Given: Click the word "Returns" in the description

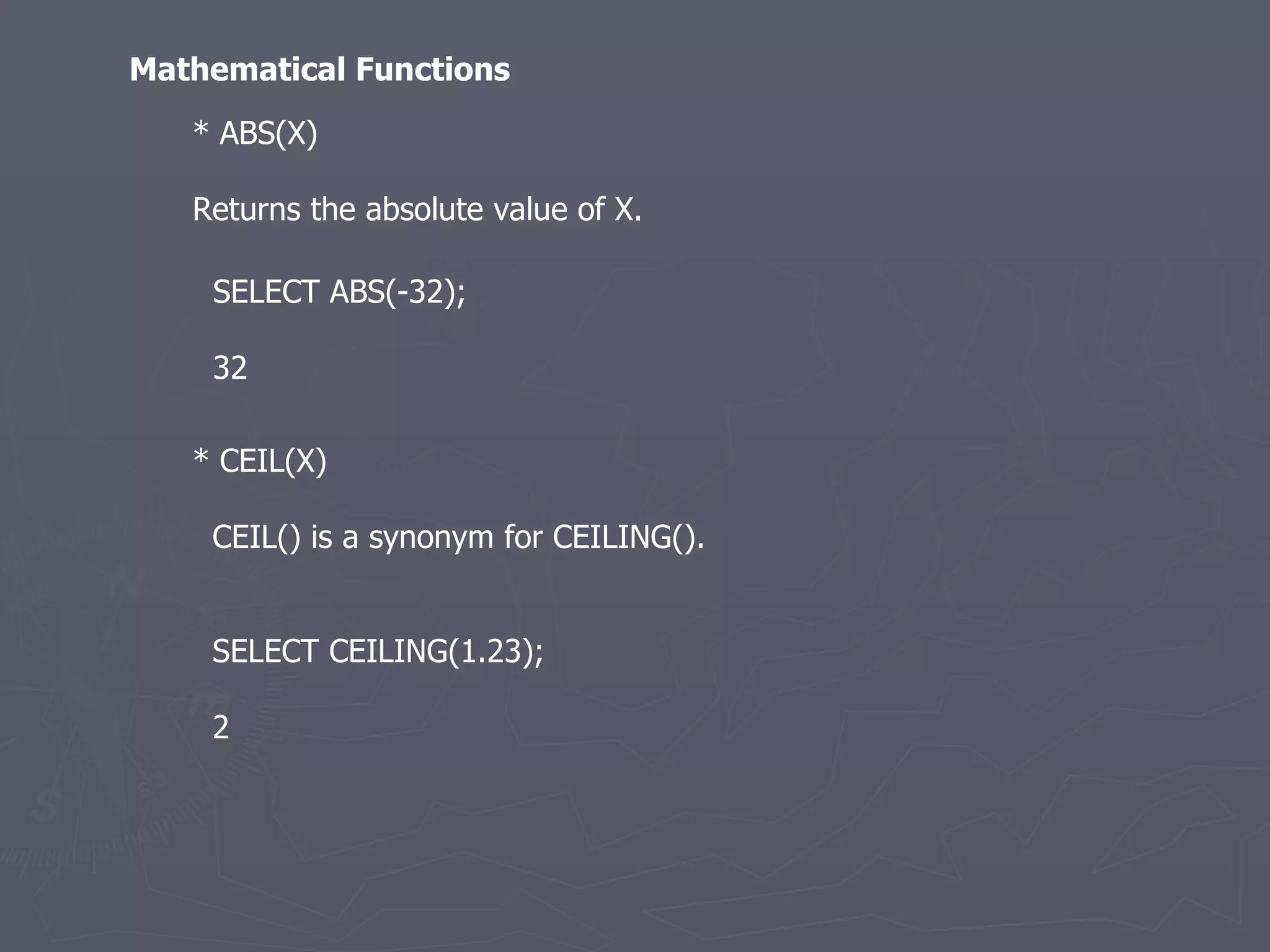Looking at the screenshot, I should point(247,209).
